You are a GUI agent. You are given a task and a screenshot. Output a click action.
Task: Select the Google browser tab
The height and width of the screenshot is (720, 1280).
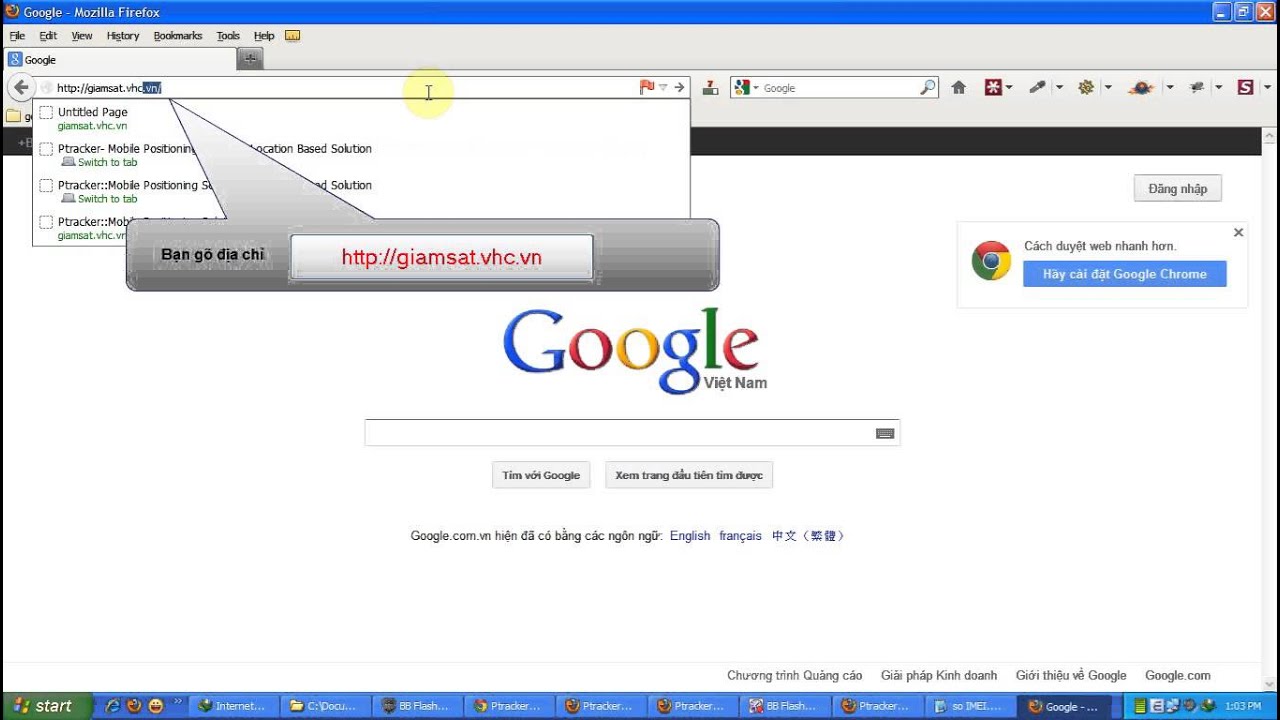tap(120, 60)
